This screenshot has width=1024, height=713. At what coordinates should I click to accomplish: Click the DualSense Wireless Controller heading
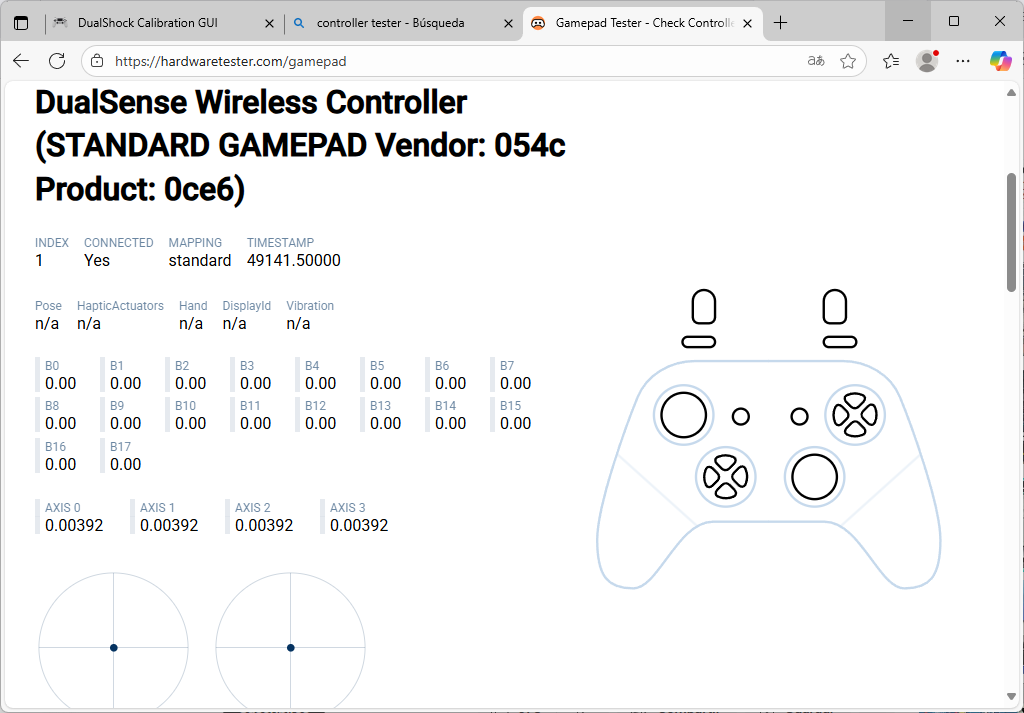point(300,146)
